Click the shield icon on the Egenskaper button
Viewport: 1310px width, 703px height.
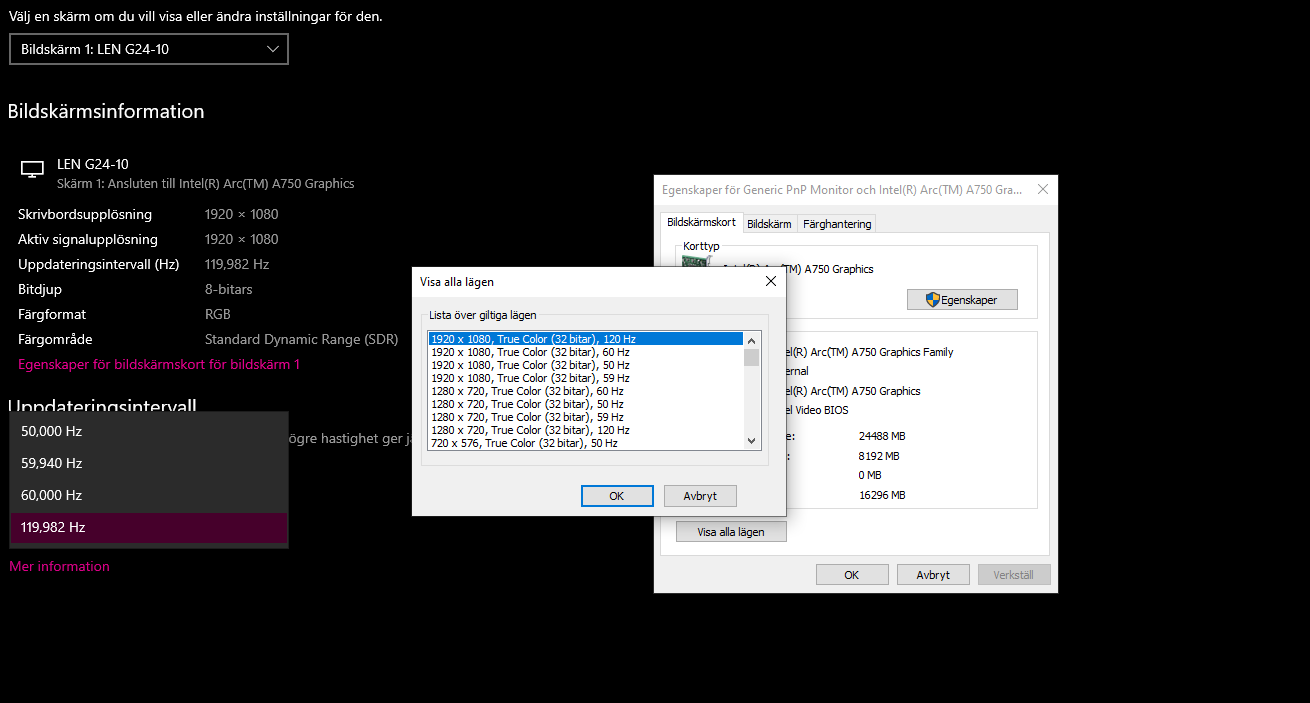pyautogui.click(x=932, y=299)
